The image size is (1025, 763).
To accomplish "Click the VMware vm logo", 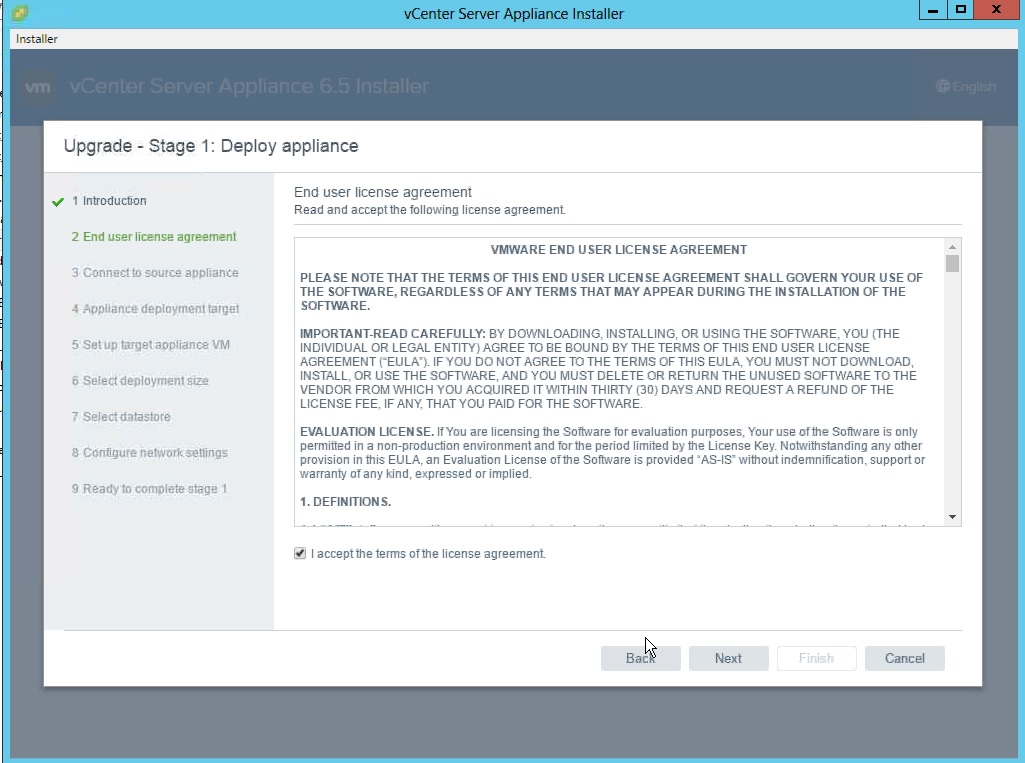I will click(x=38, y=87).
